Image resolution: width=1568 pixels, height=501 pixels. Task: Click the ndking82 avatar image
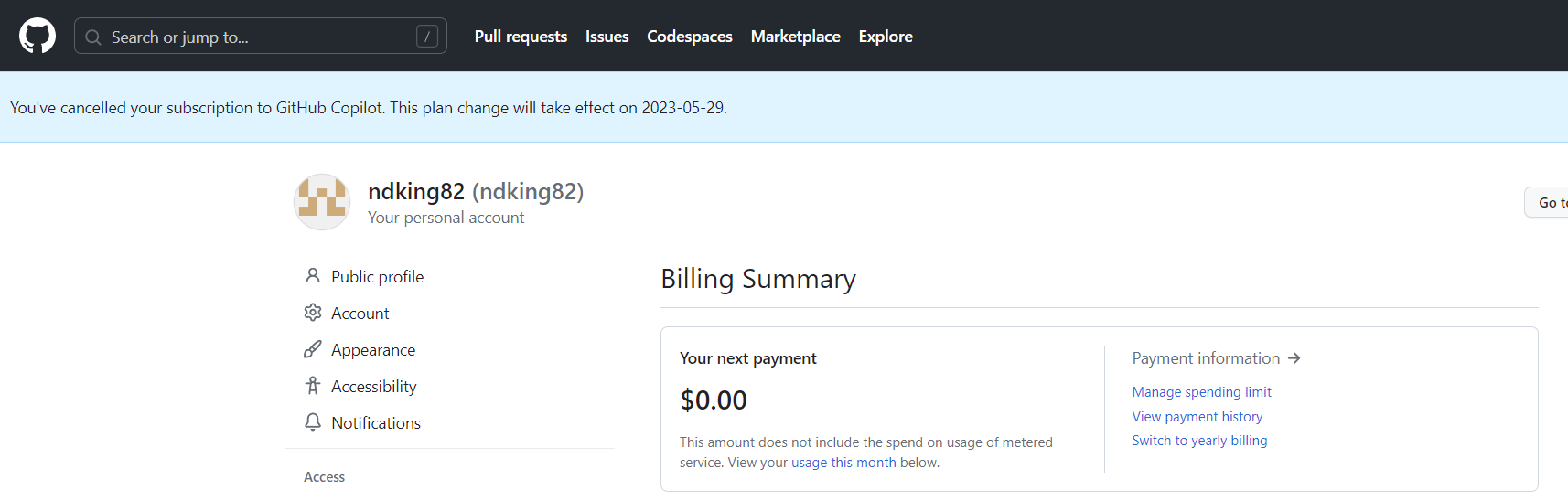(x=322, y=202)
